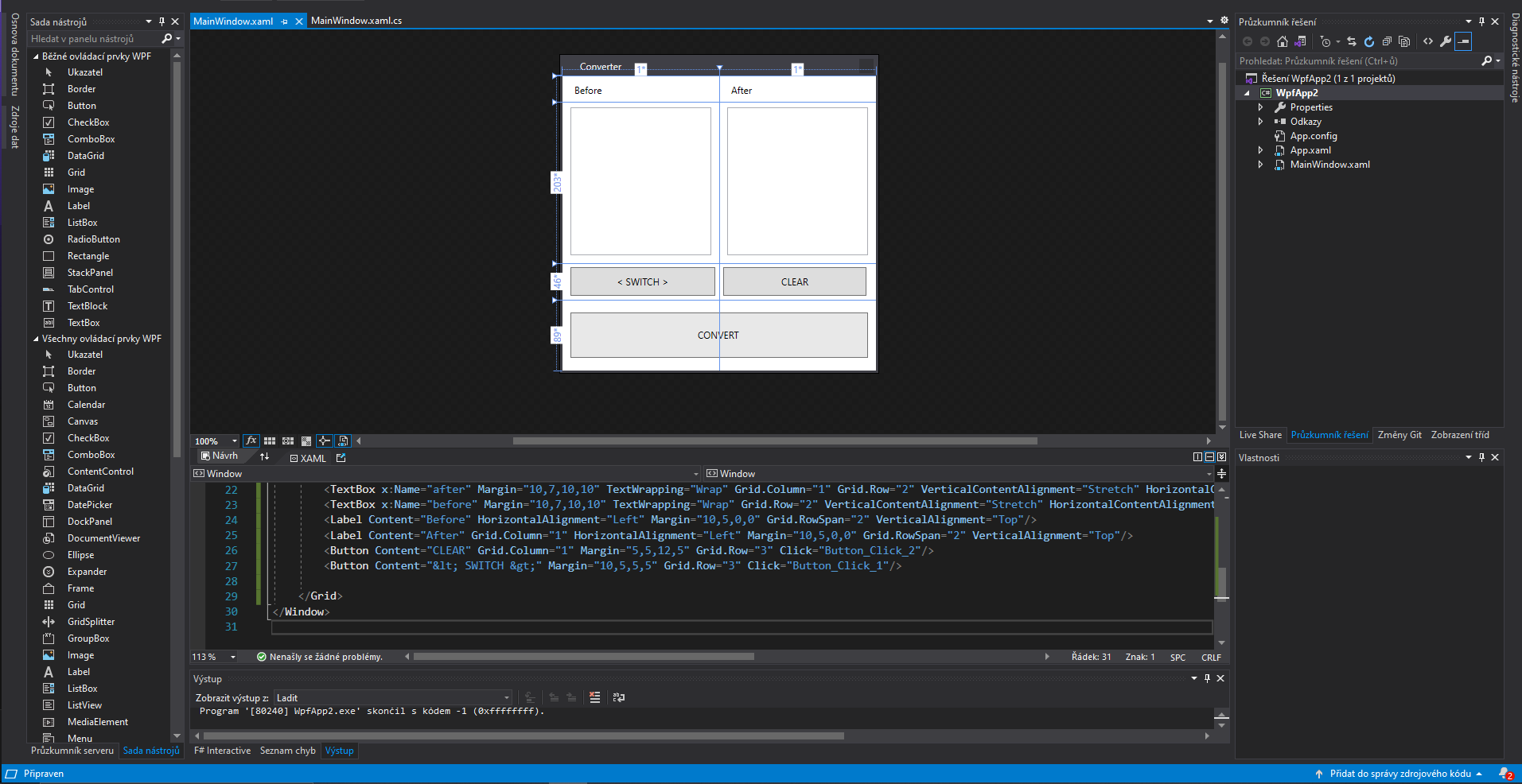Click the Home icon in Solution Explorer toolbar
Image resolution: width=1522 pixels, height=784 pixels.
[x=1282, y=41]
